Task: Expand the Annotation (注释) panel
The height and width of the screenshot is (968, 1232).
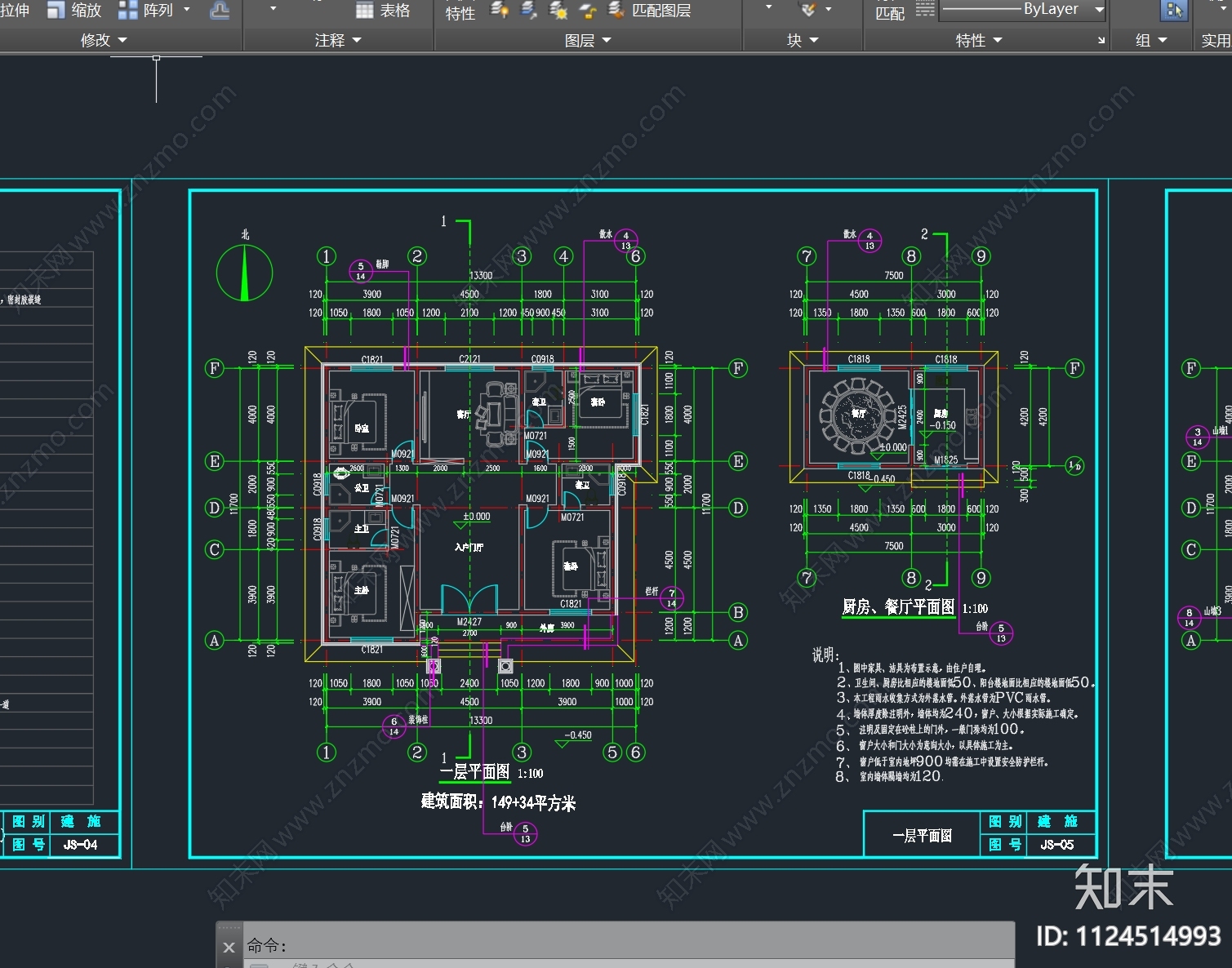Action: (338, 40)
